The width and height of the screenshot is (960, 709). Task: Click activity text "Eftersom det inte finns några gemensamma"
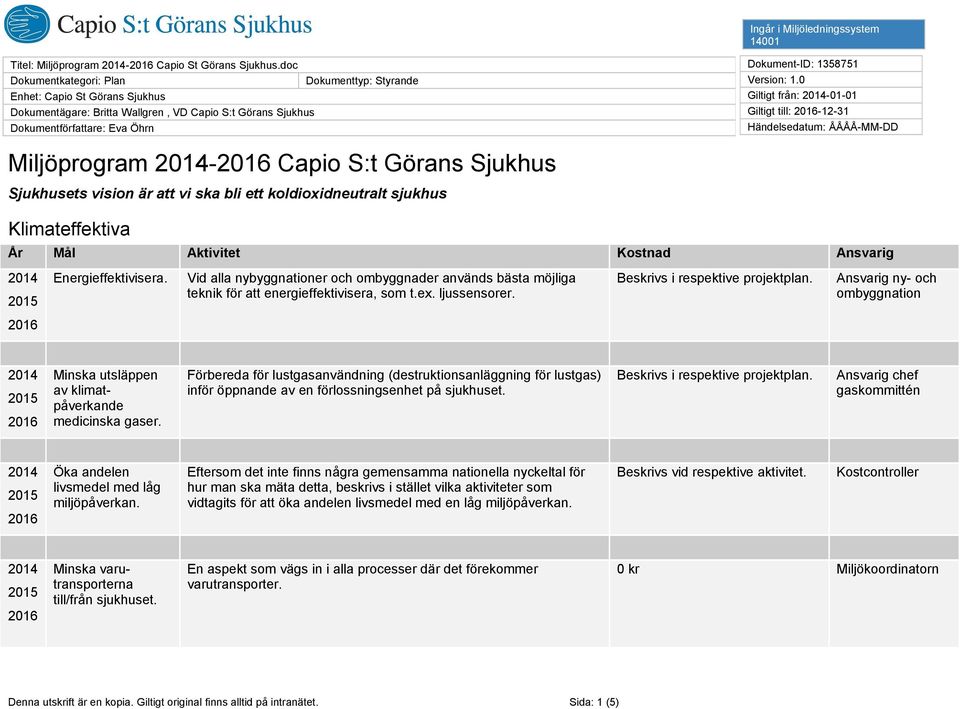pos(386,487)
